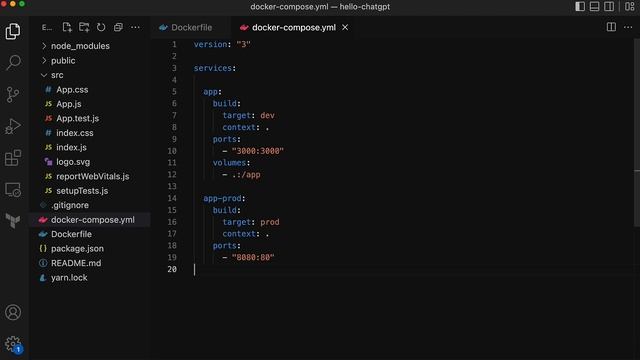This screenshot has width=640, height=360.
Task: Open App.test.js in the file tree
Action: click(78, 118)
